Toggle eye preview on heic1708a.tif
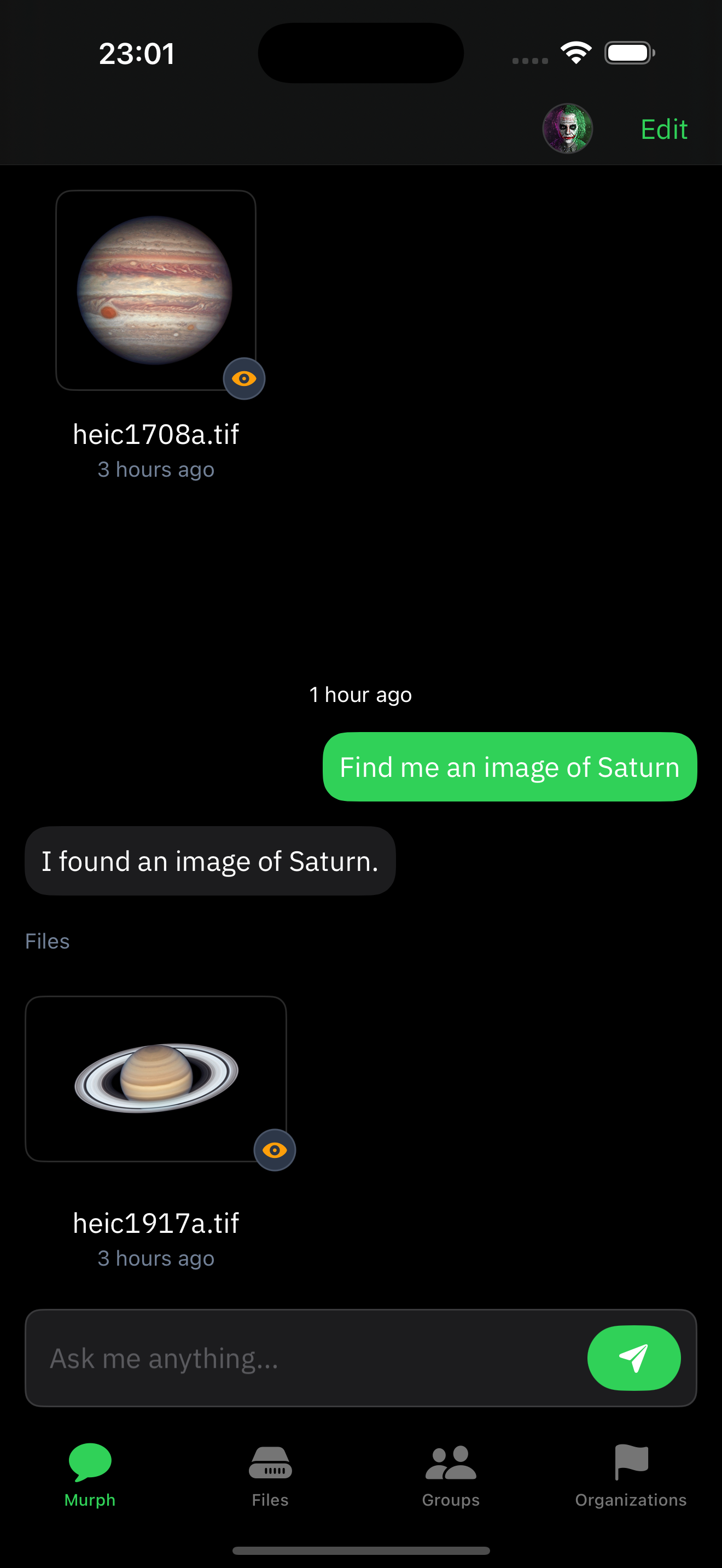Image resolution: width=722 pixels, height=1568 pixels. 244,379
